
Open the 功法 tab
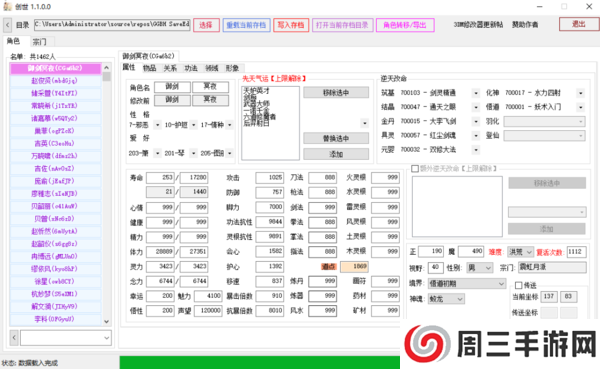pos(191,68)
